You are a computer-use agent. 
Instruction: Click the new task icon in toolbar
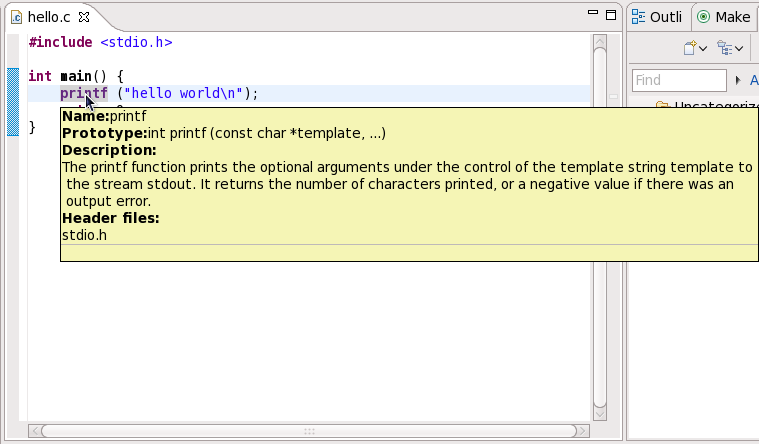pos(690,47)
